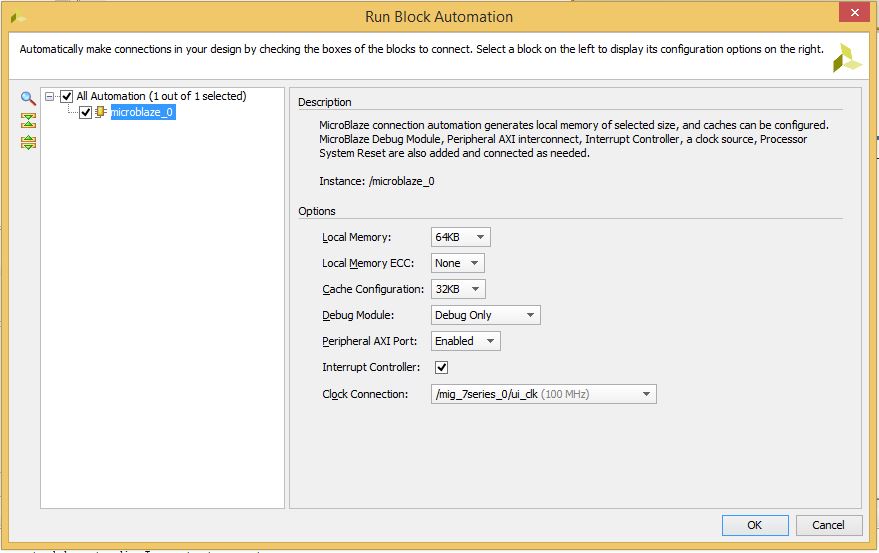879x553 pixels.
Task: Toggle the All Automation checkbox
Action: tap(67, 96)
